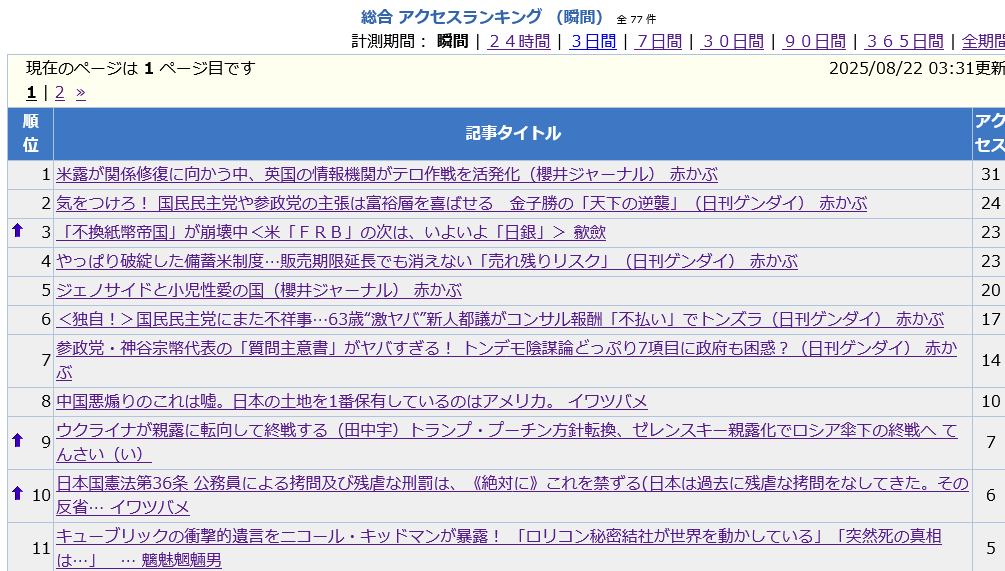Open article 「不換紙幣帝国」が崩壊中
The height and width of the screenshot is (571, 1005).
(331, 232)
